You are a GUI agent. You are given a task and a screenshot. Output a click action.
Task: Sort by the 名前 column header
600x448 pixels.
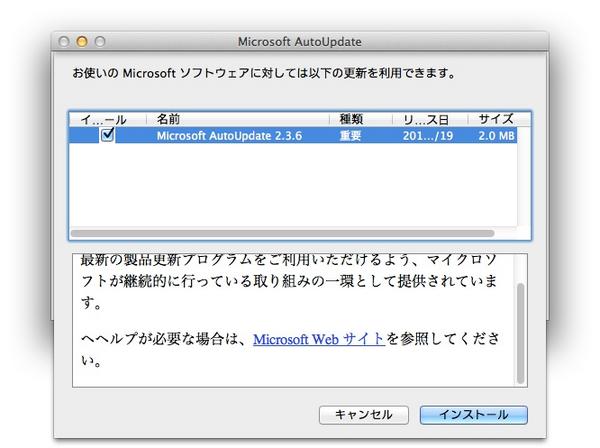(237, 119)
